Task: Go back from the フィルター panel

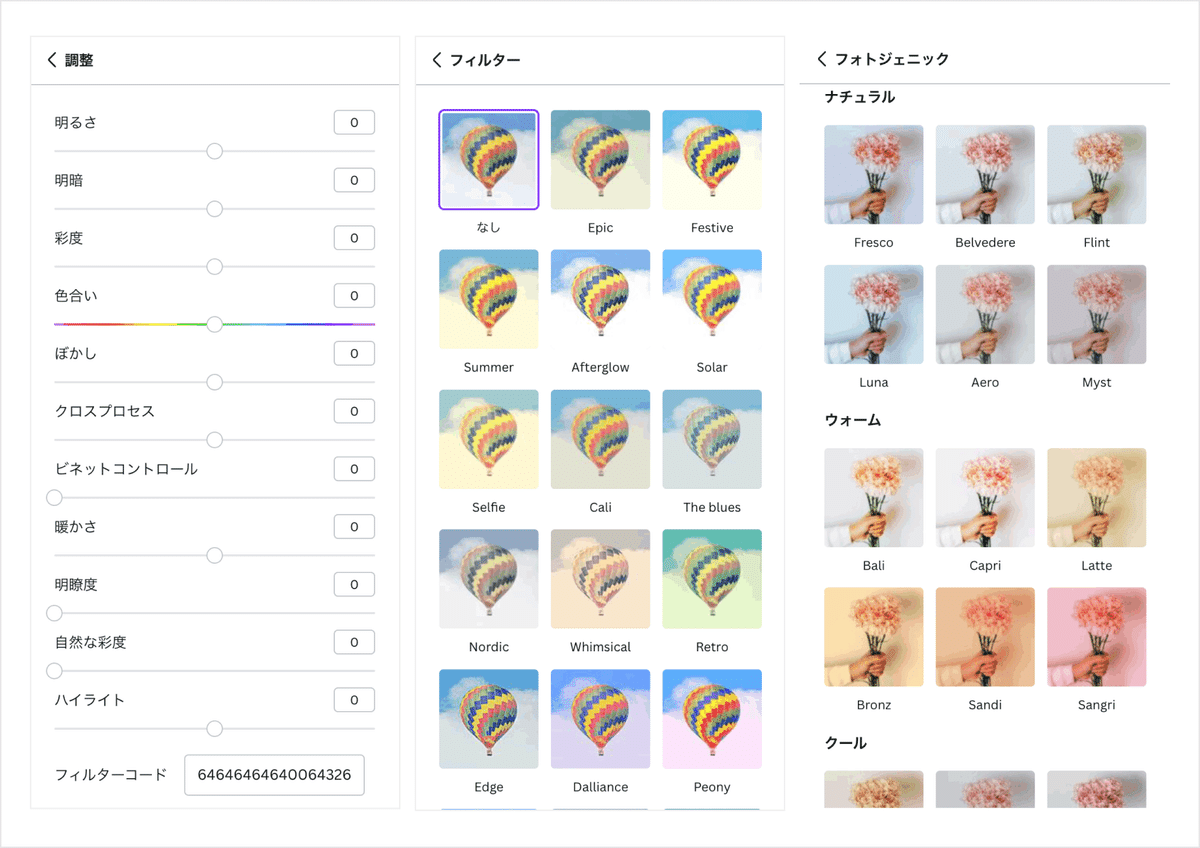Action: coord(437,60)
